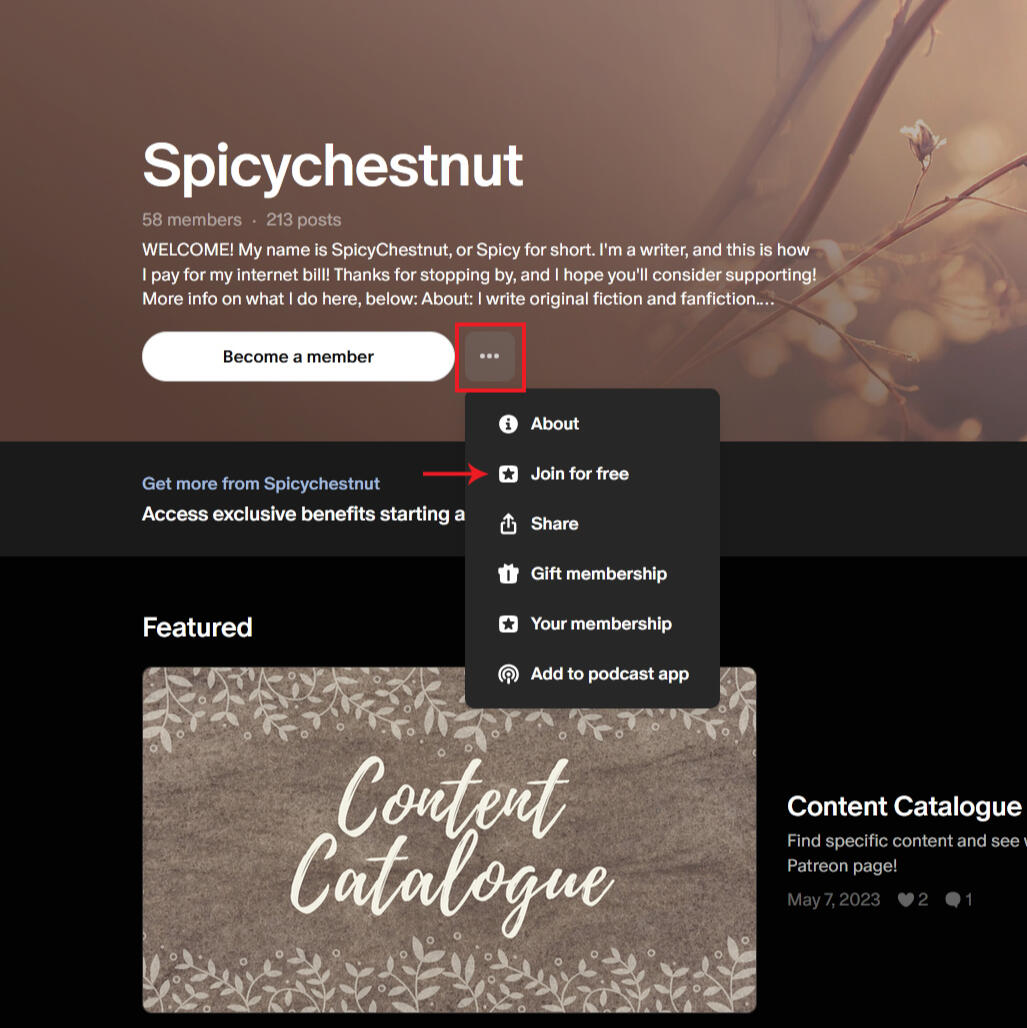
Task: Click the Become a member button
Action: (298, 357)
